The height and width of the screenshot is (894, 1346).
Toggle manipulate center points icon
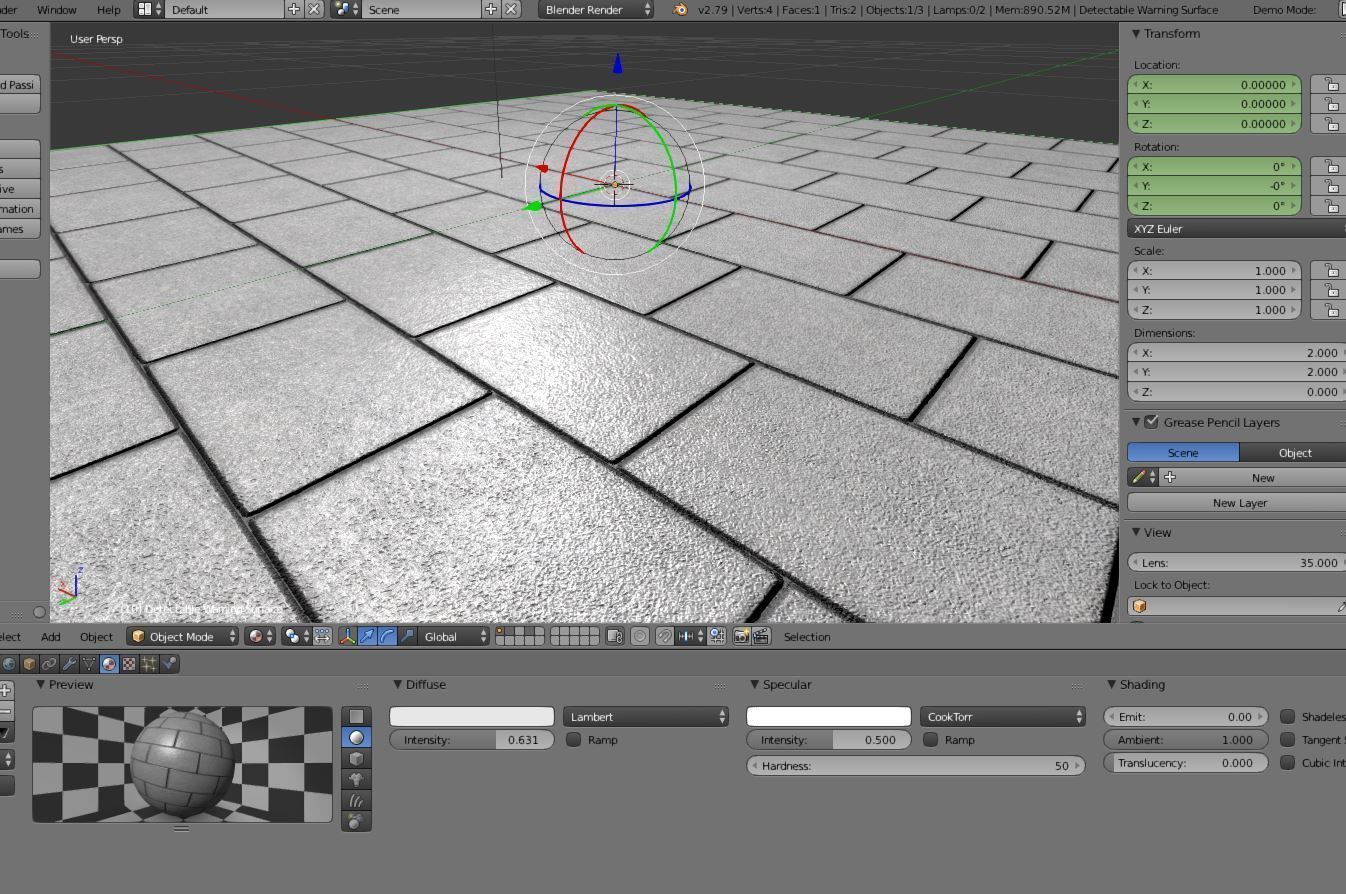(x=323, y=636)
